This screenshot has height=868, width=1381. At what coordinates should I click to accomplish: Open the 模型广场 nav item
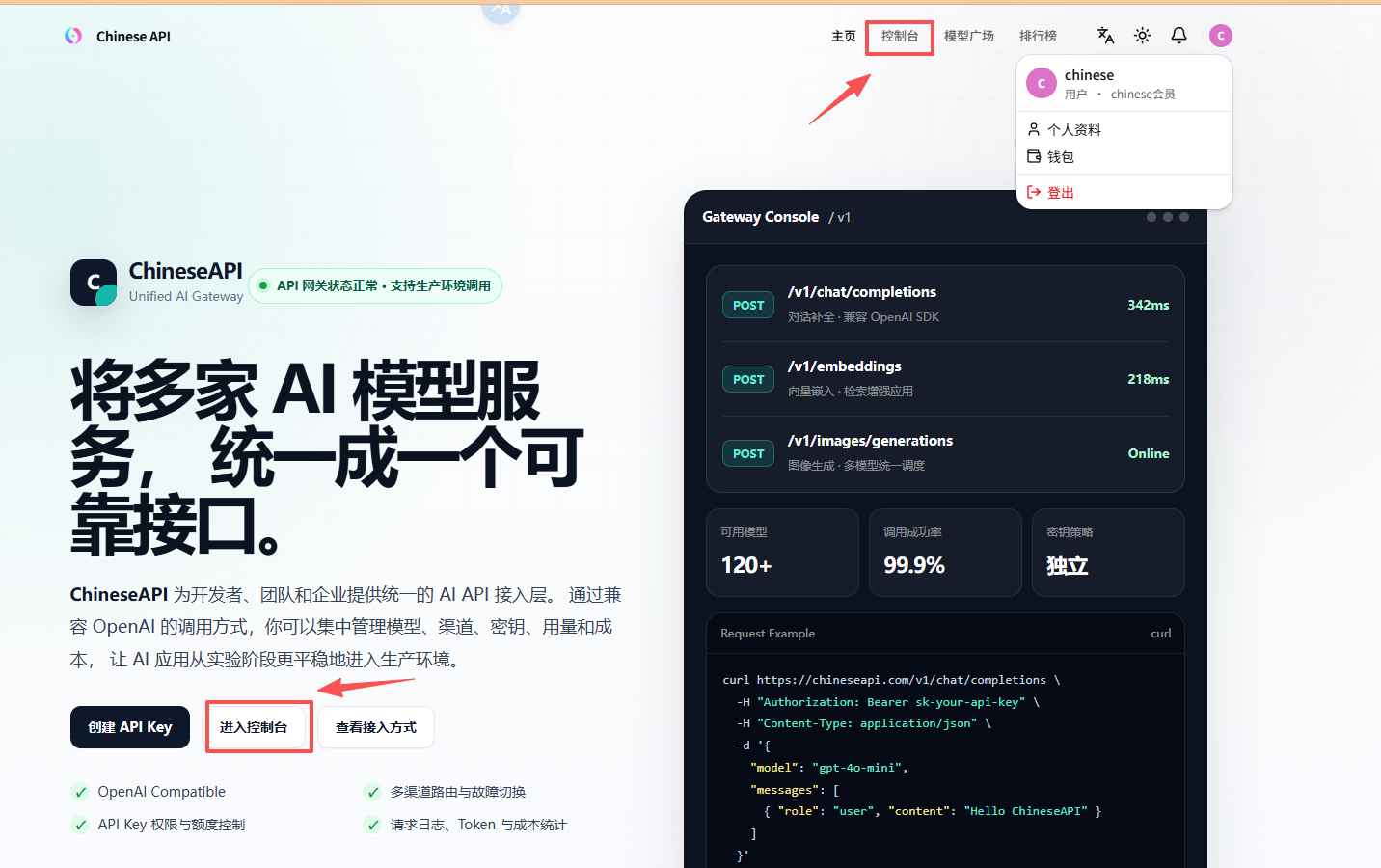[x=969, y=36]
